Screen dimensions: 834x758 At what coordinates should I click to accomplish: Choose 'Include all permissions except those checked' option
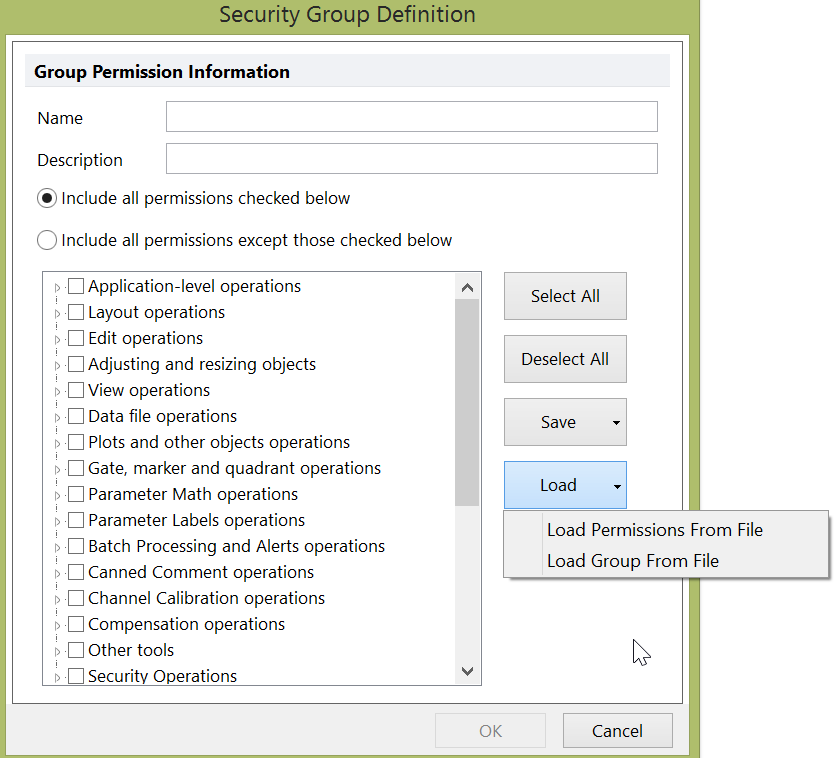[x=47, y=241]
